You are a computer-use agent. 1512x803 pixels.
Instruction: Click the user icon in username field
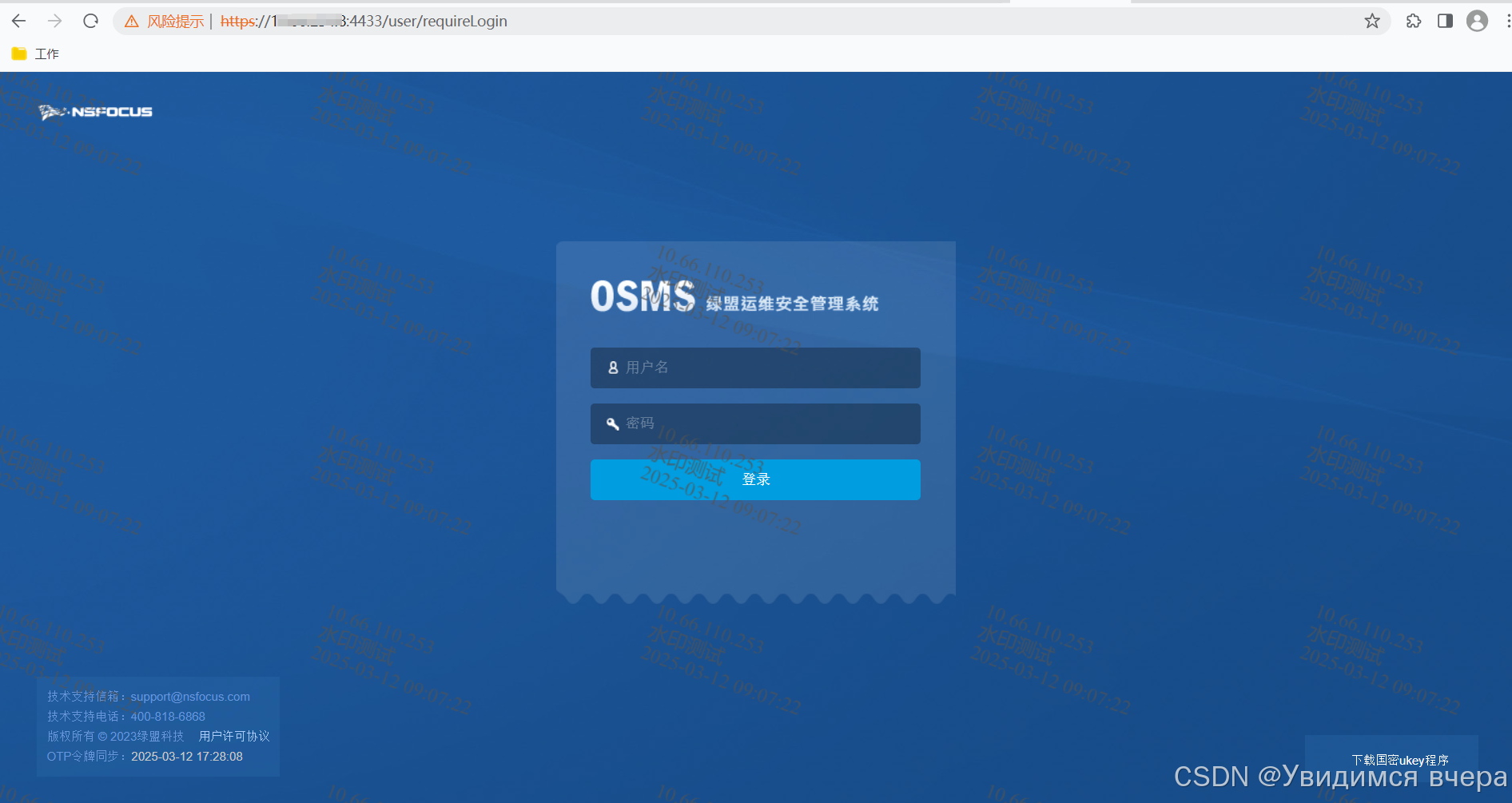click(x=612, y=368)
